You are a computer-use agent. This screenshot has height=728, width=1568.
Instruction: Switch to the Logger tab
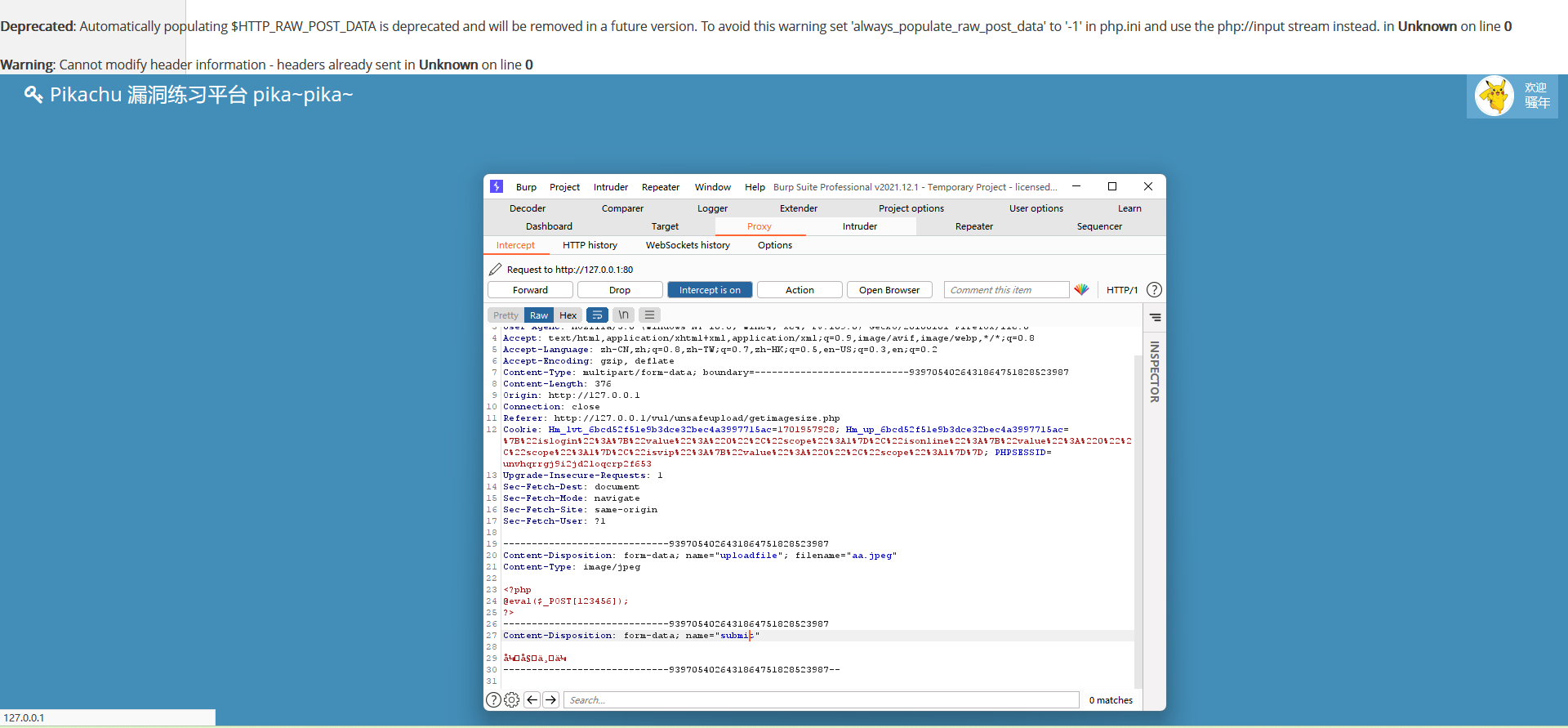tap(712, 208)
